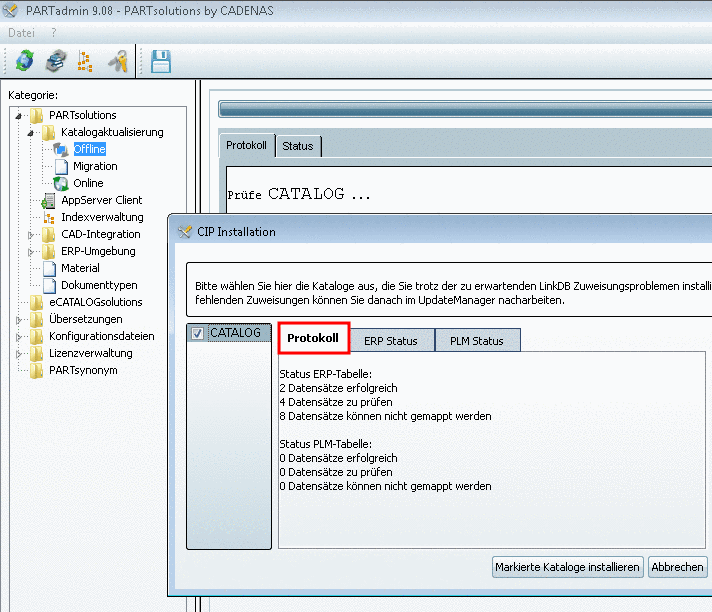Select the Status tab in main window
The image size is (712, 612).
(298, 146)
